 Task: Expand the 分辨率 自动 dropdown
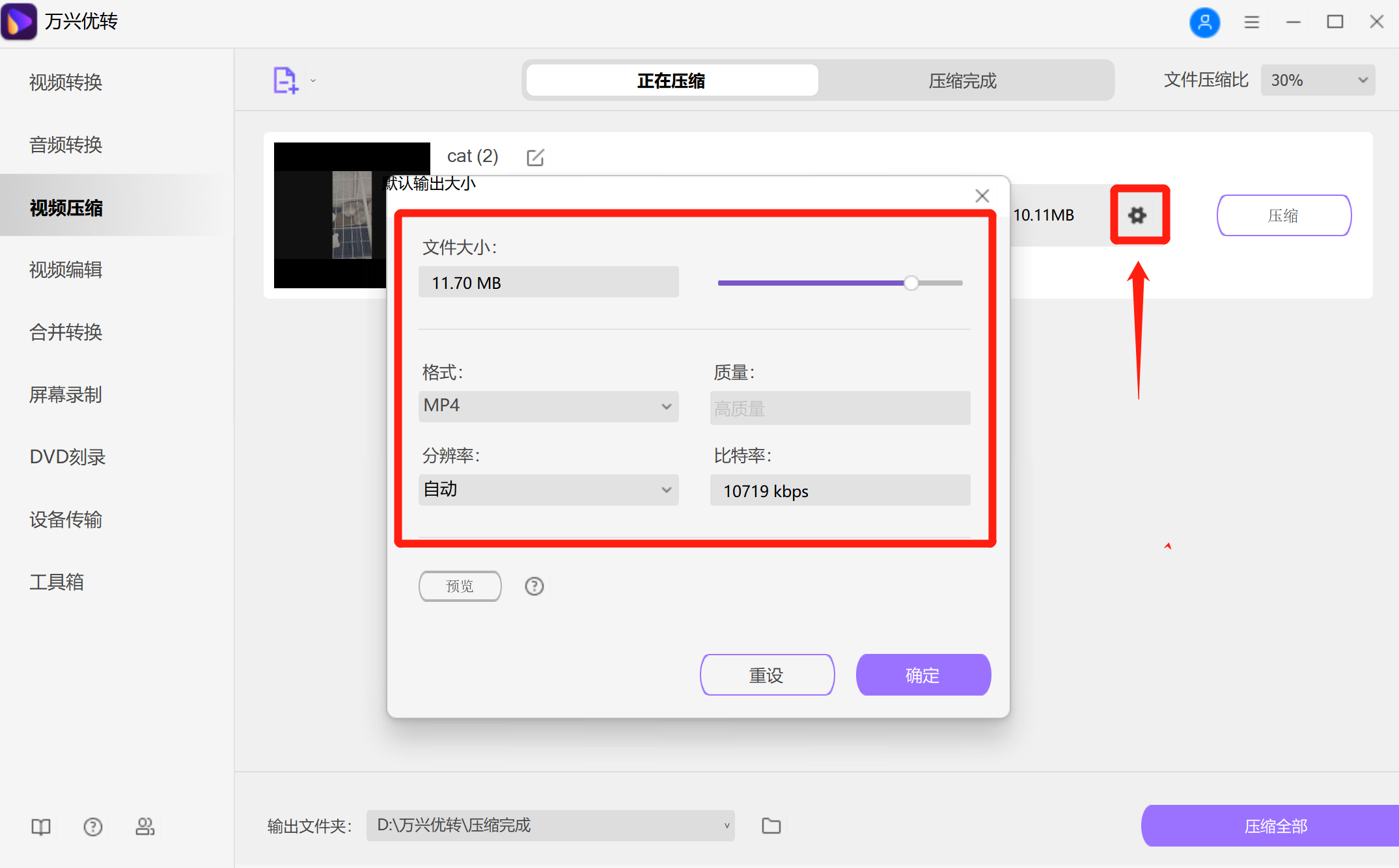547,489
